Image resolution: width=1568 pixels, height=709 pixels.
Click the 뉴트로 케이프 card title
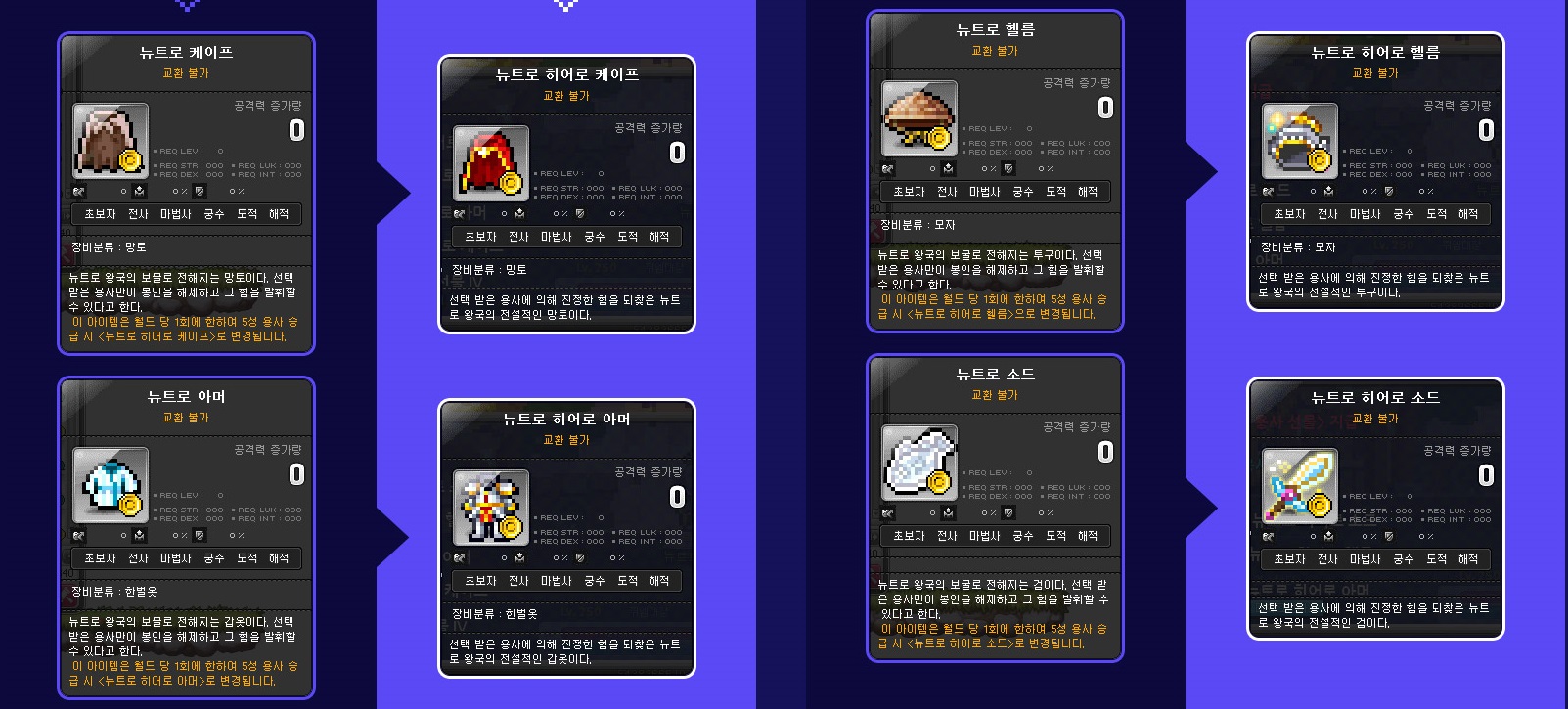(x=186, y=52)
